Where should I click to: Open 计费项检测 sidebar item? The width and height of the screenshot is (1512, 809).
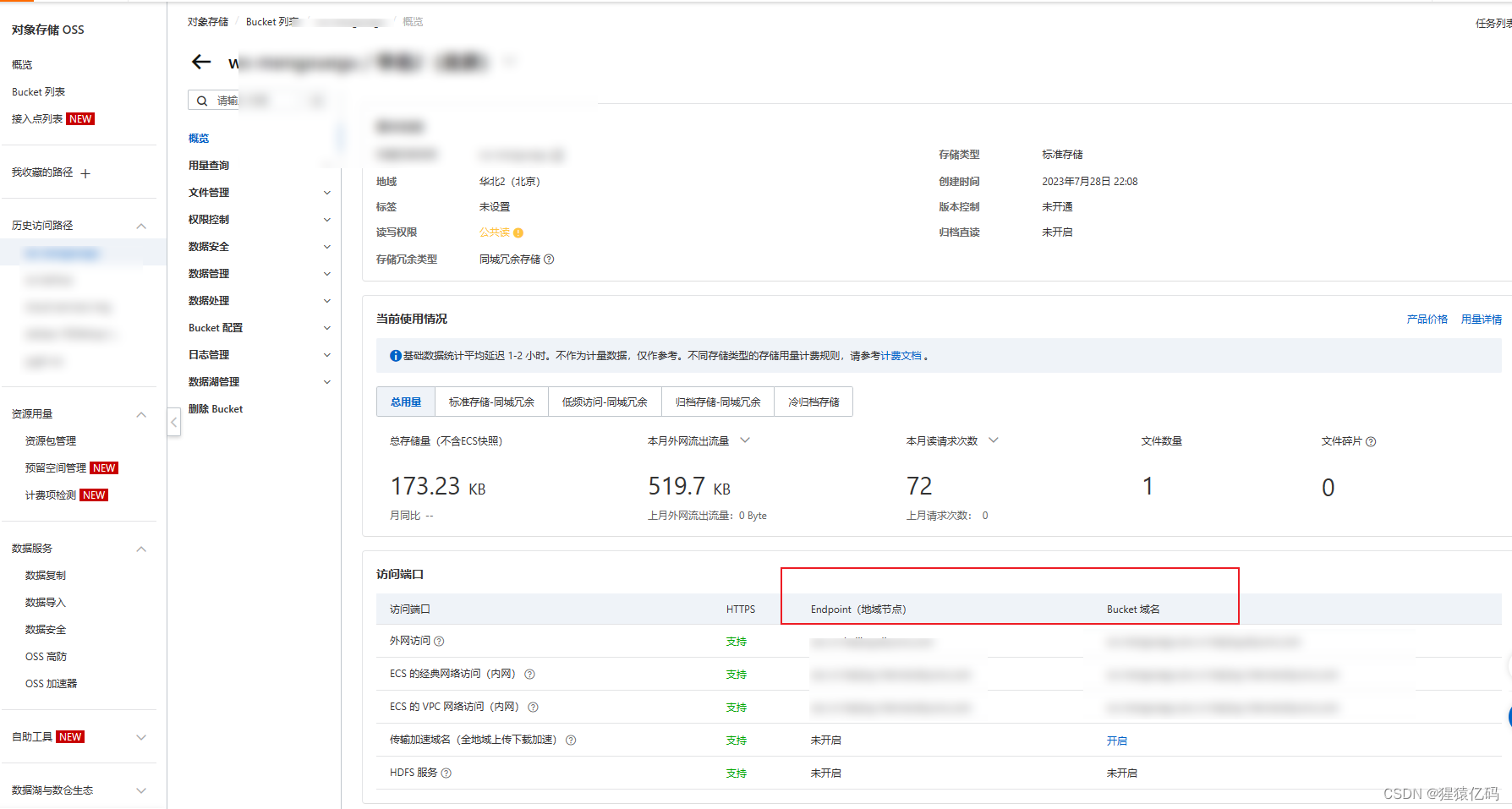pyautogui.click(x=51, y=495)
